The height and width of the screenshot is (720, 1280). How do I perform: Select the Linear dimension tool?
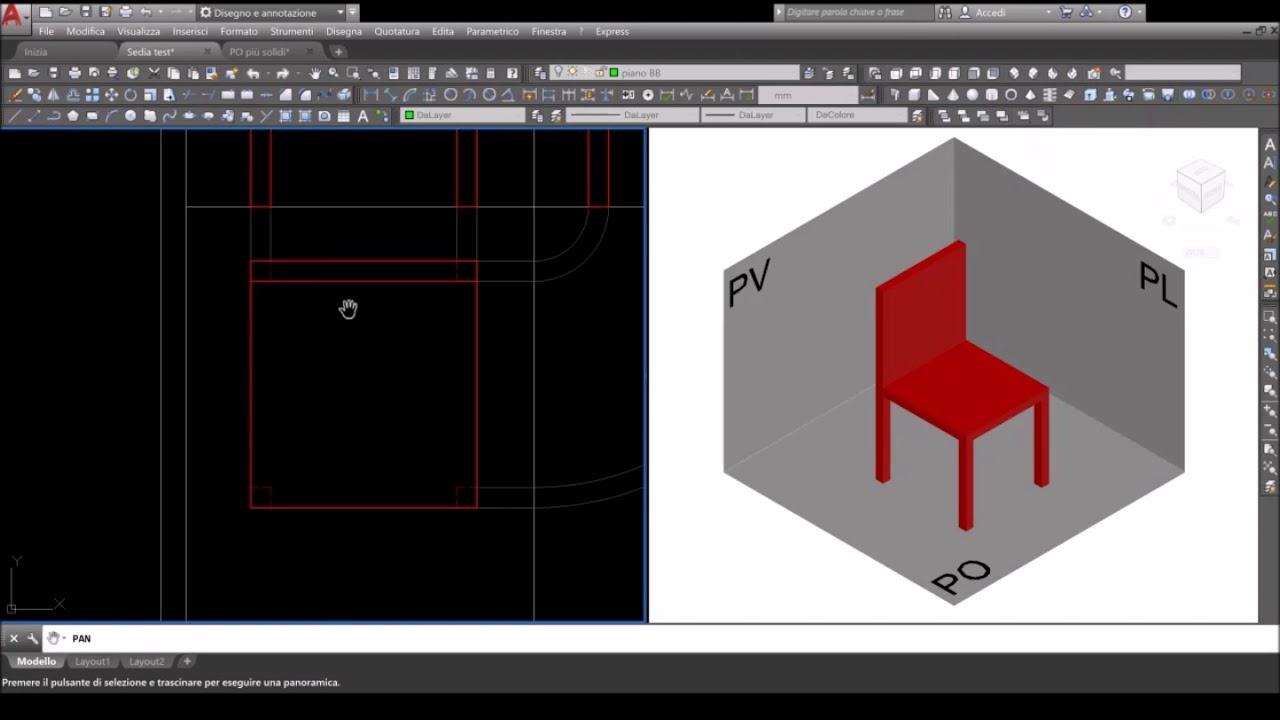pyautogui.click(x=370, y=95)
